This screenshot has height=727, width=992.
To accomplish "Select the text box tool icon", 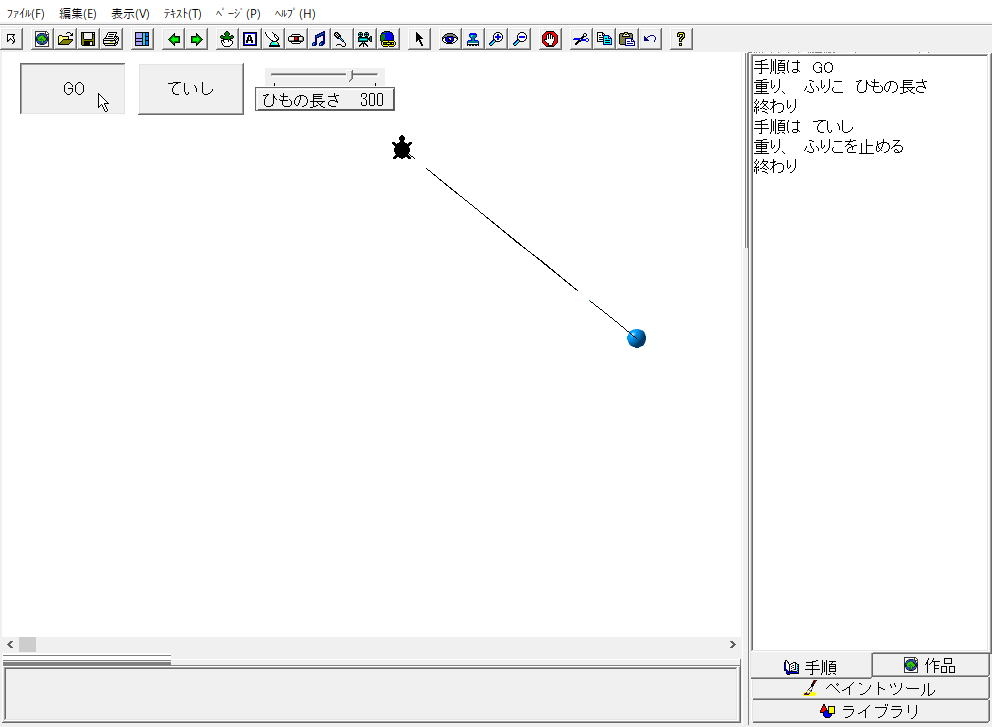I will point(250,39).
